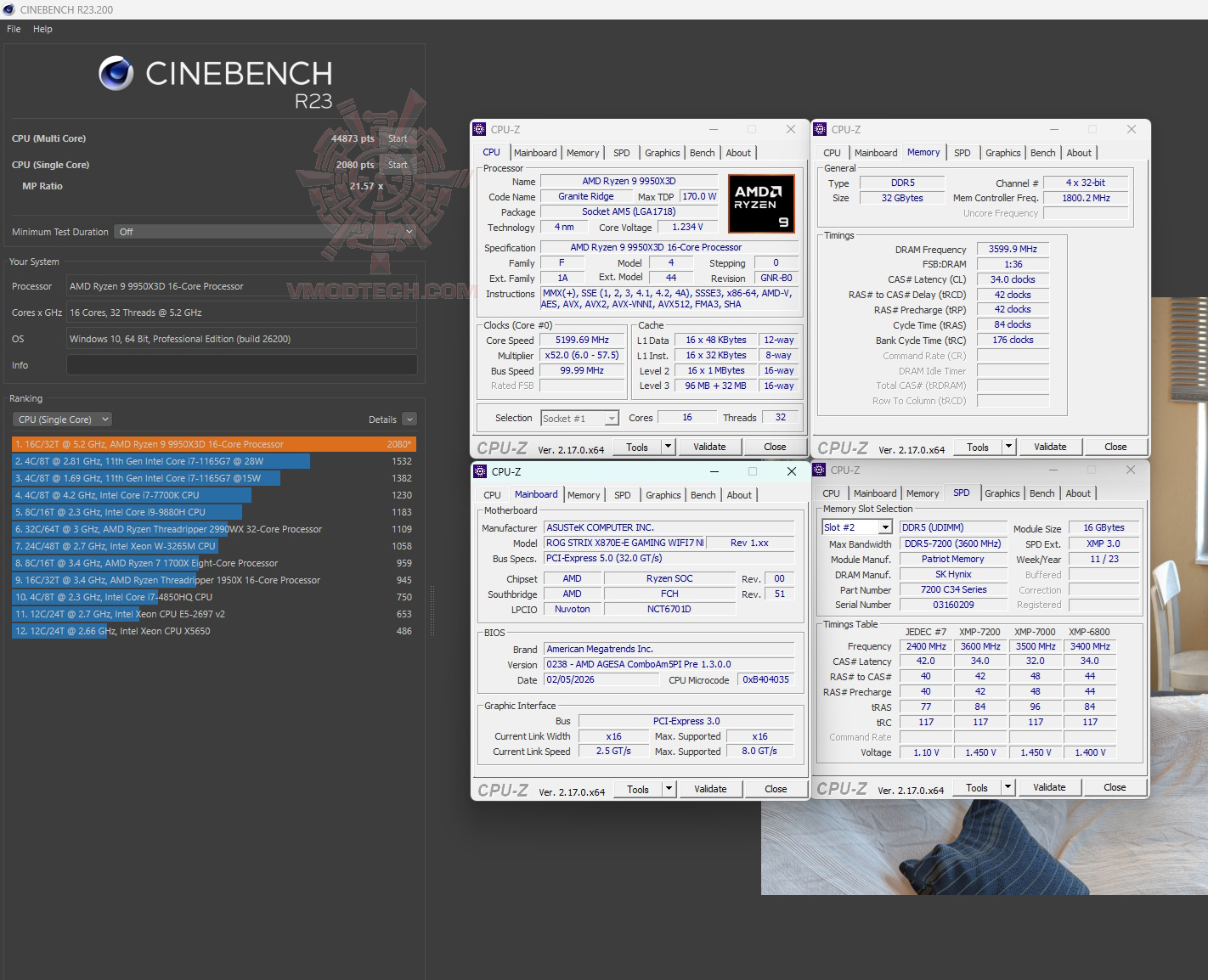Screen dimensions: 1208x980
Task: Open the CPU (Single Core) ranking dropdown
Action: 62,420
